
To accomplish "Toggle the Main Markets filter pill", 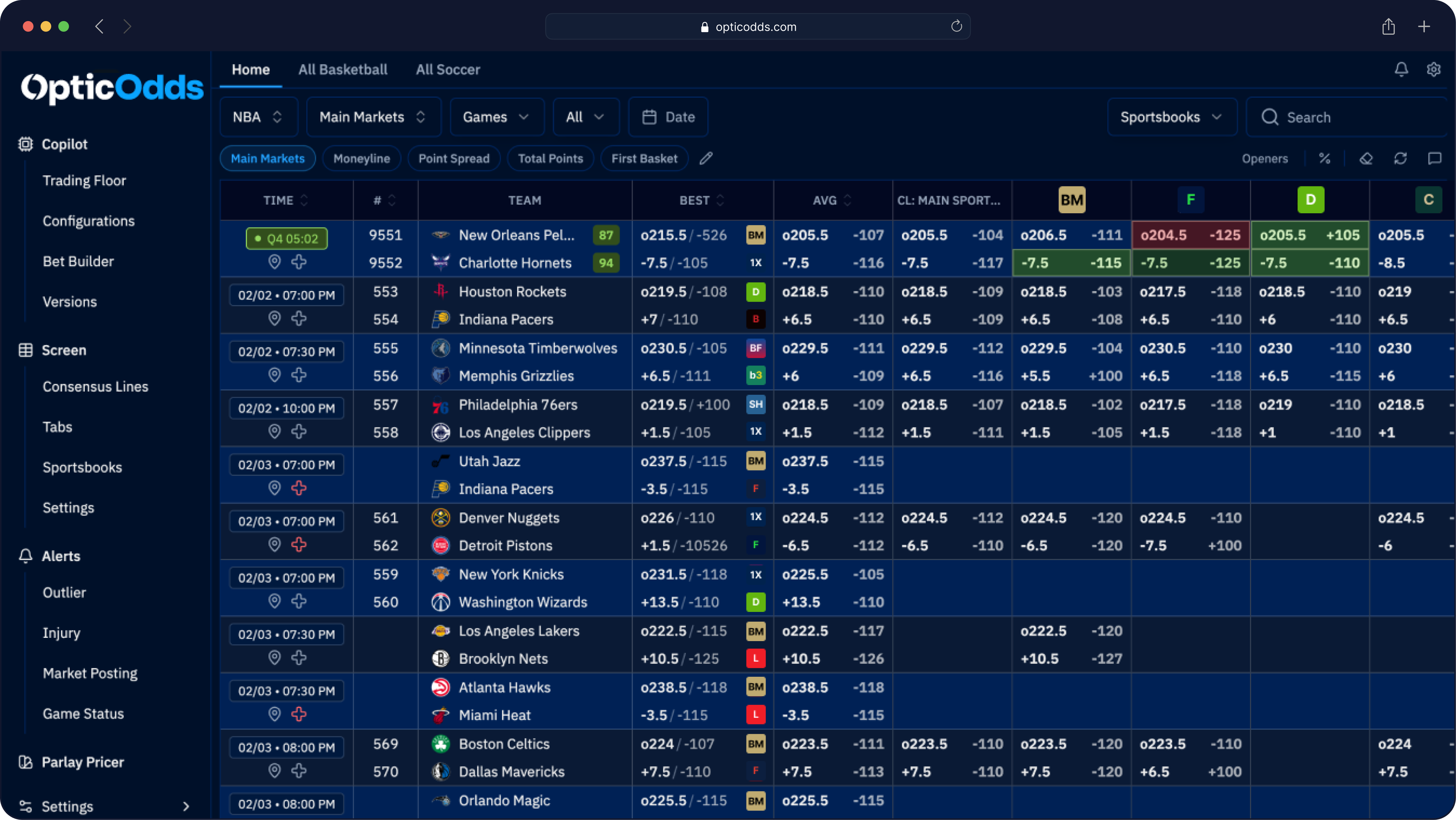I will pos(268,159).
